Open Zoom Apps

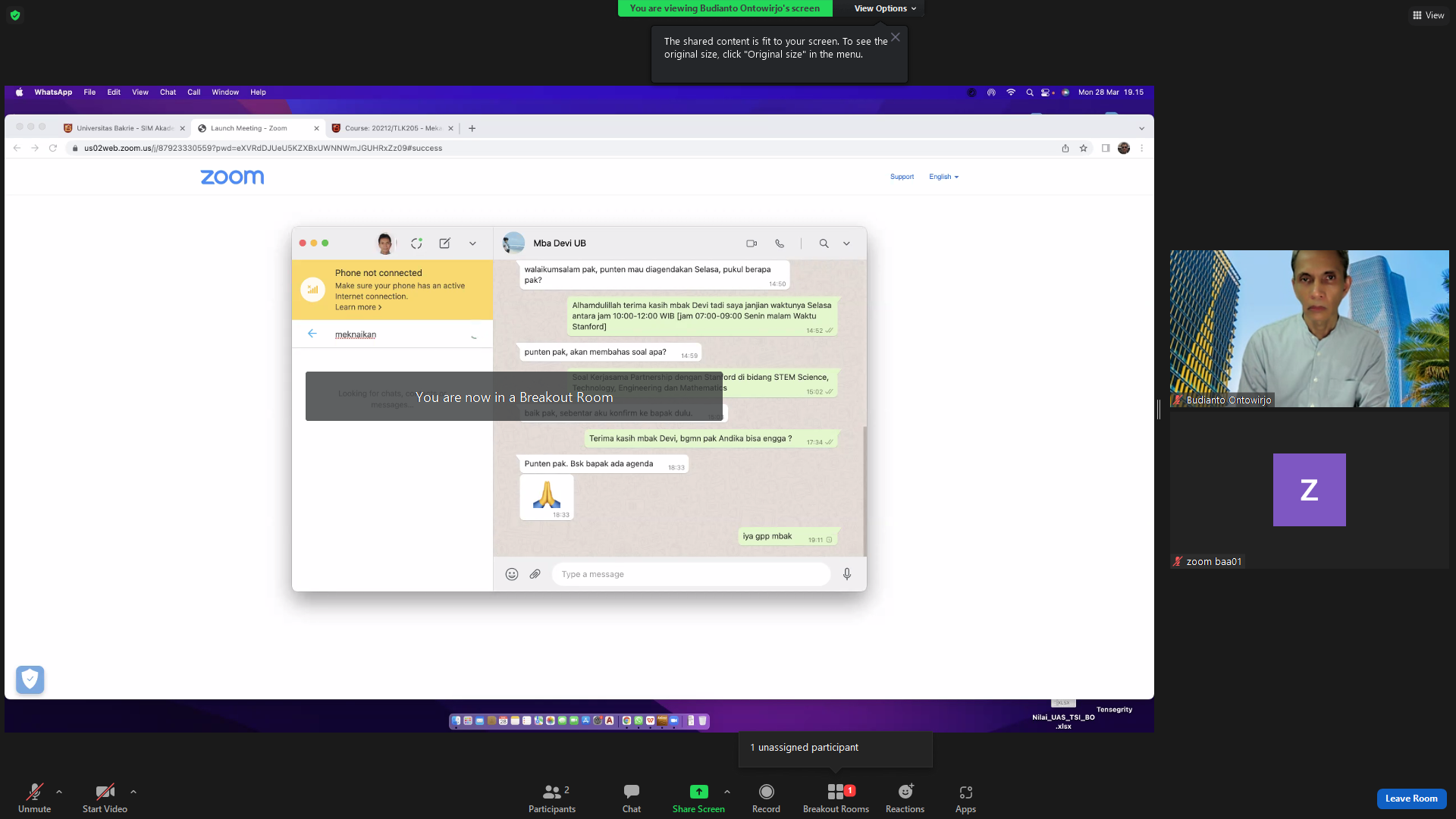[x=965, y=798]
